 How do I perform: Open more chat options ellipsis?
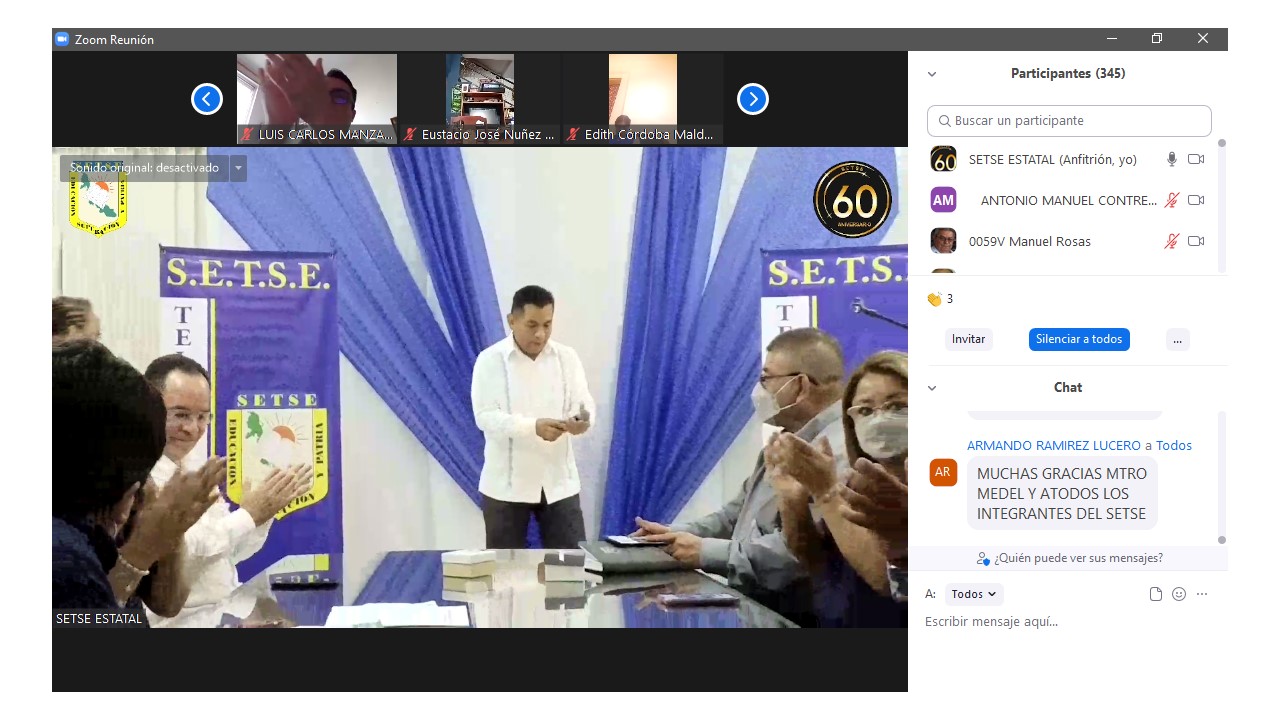(x=1202, y=594)
